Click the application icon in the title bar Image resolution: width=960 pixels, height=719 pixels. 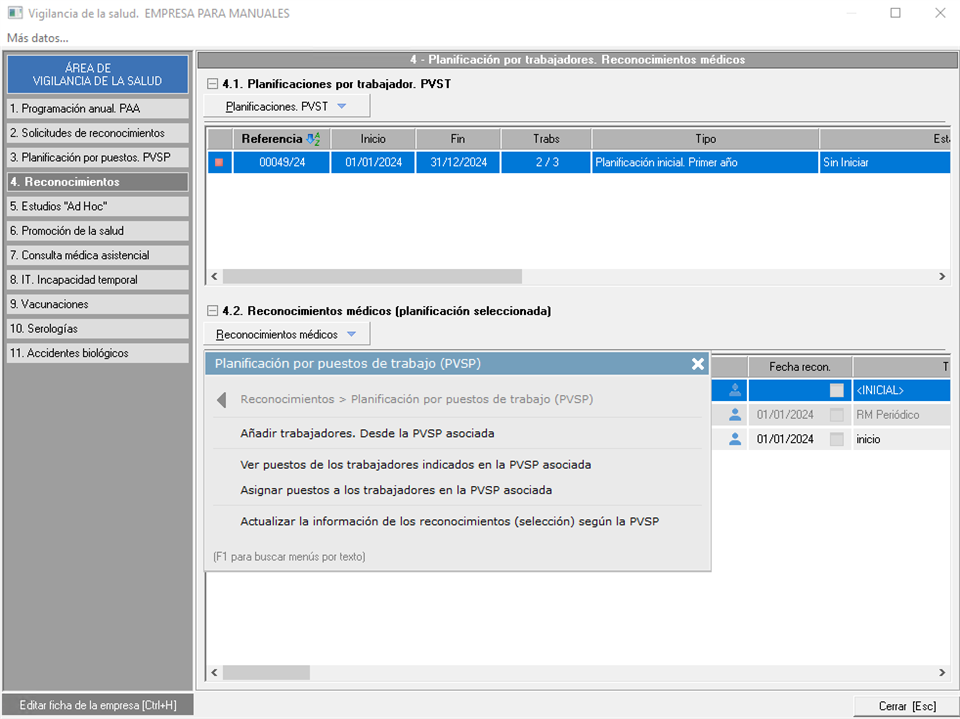pos(15,13)
